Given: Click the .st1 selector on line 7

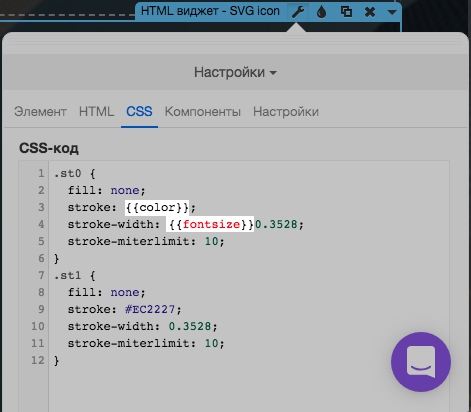Looking at the screenshot, I should tap(68, 275).
